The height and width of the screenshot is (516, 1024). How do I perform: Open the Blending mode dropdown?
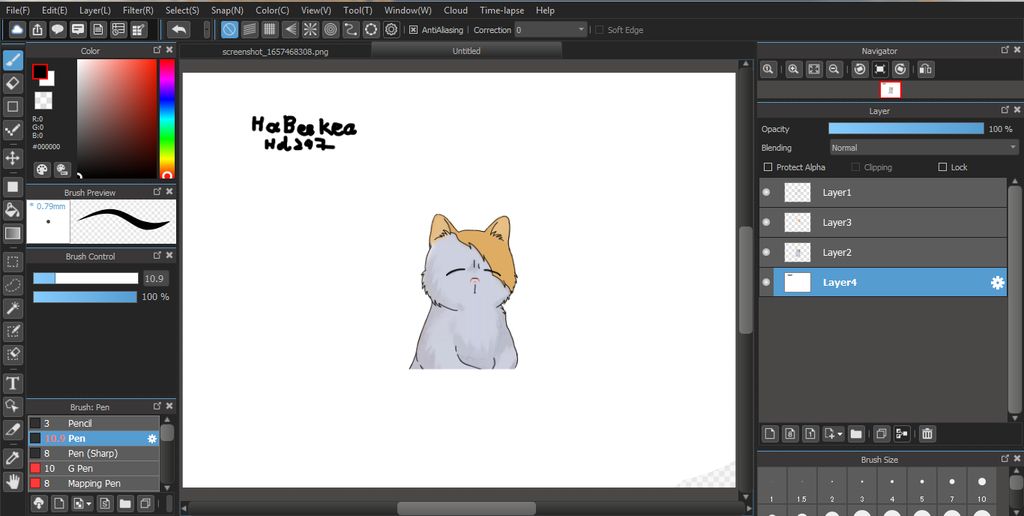coord(924,148)
